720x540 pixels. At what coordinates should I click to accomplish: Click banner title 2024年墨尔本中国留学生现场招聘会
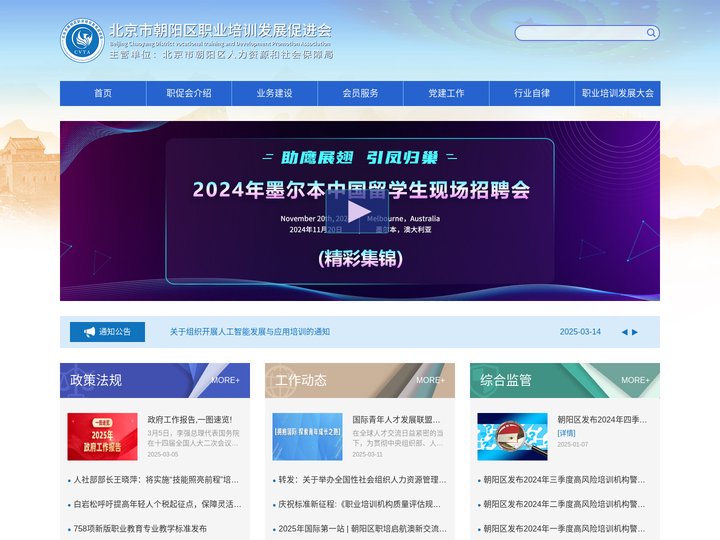click(361, 190)
